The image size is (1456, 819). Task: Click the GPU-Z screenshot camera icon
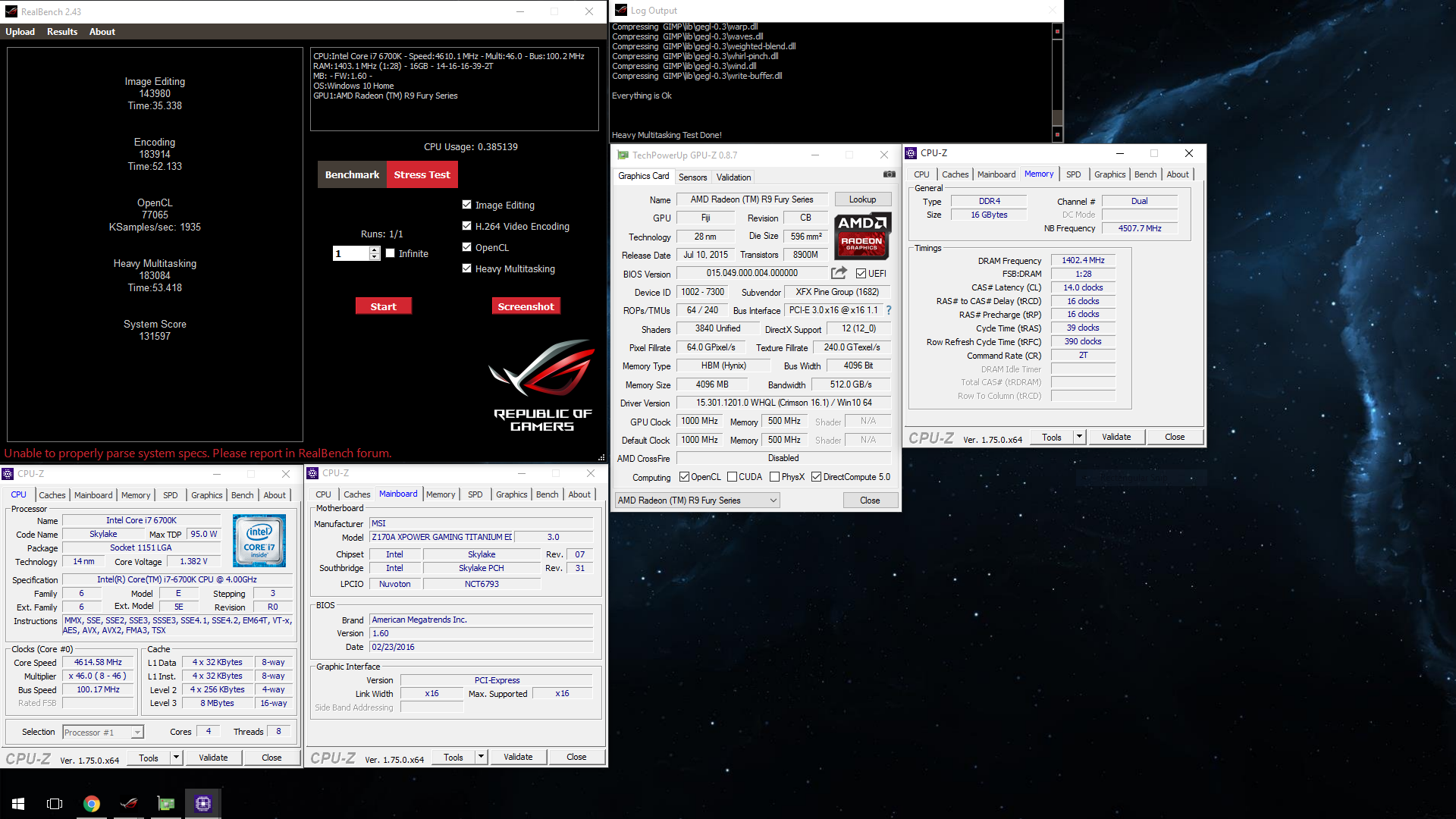[x=889, y=174]
